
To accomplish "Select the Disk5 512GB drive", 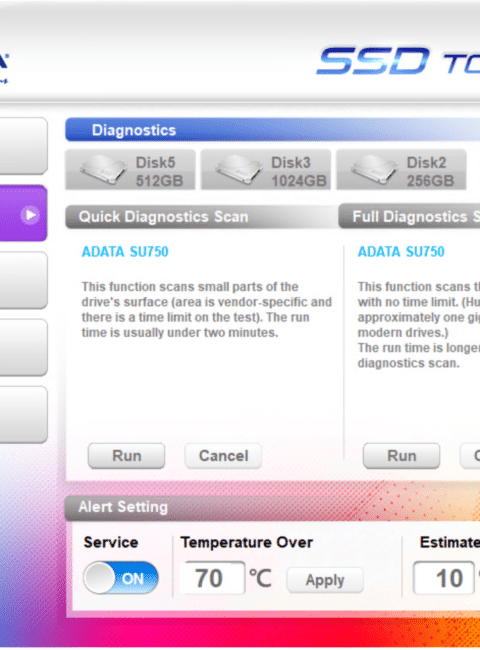I will pyautogui.click(x=130, y=170).
